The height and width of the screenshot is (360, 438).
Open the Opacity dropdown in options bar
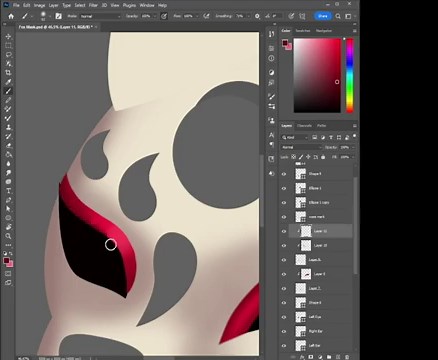(155, 16)
